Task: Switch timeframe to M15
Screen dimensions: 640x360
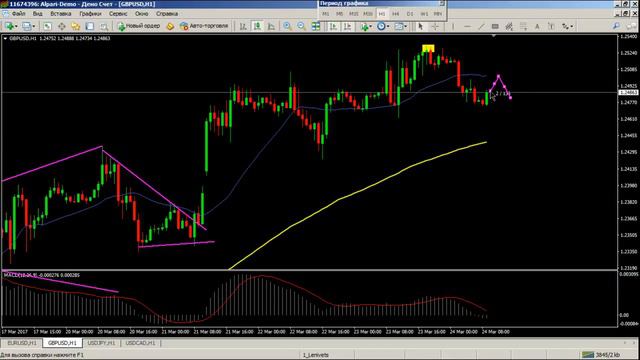Action: 353,13
